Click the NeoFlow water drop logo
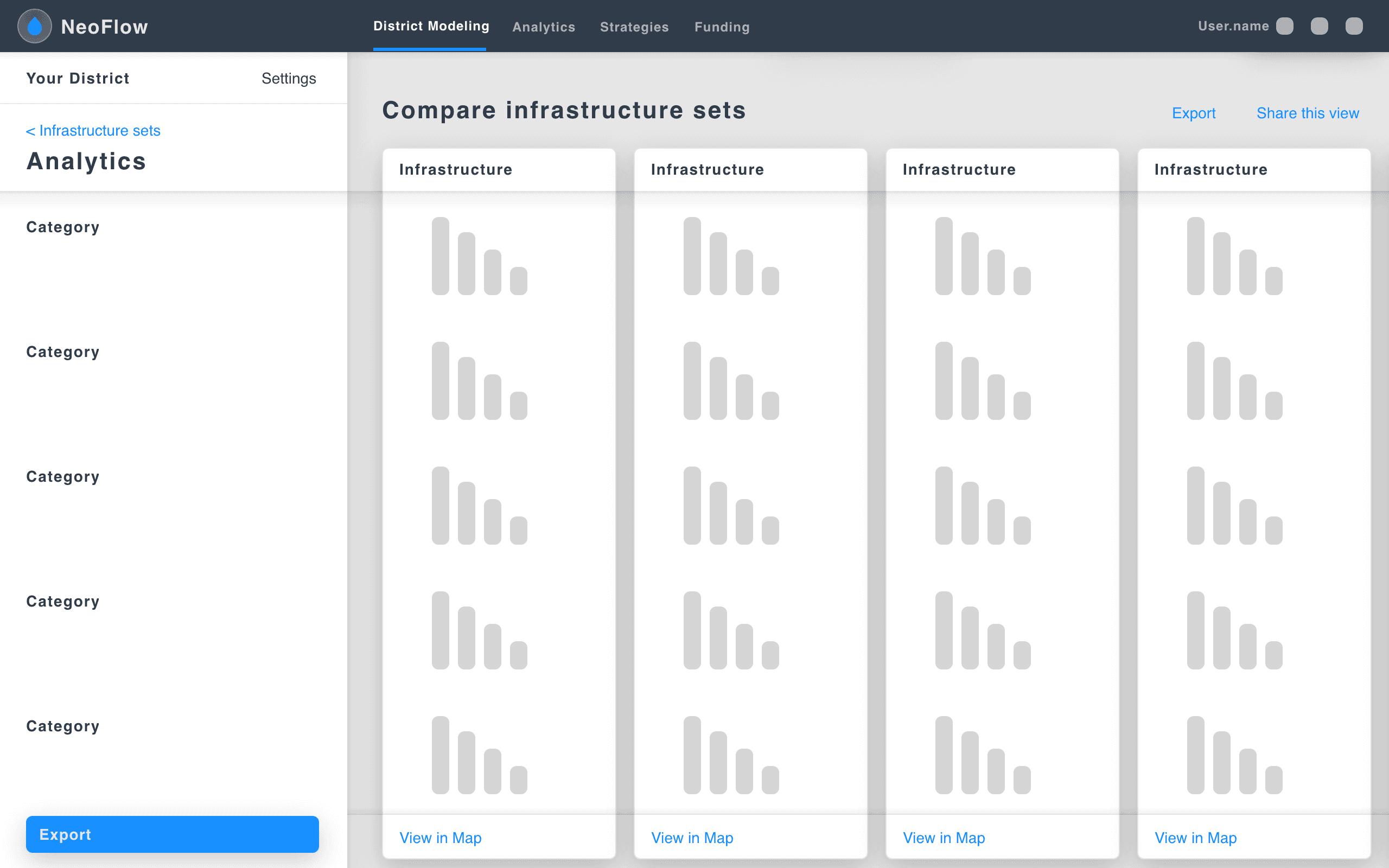Image resolution: width=1389 pixels, height=868 pixels. tap(34, 26)
